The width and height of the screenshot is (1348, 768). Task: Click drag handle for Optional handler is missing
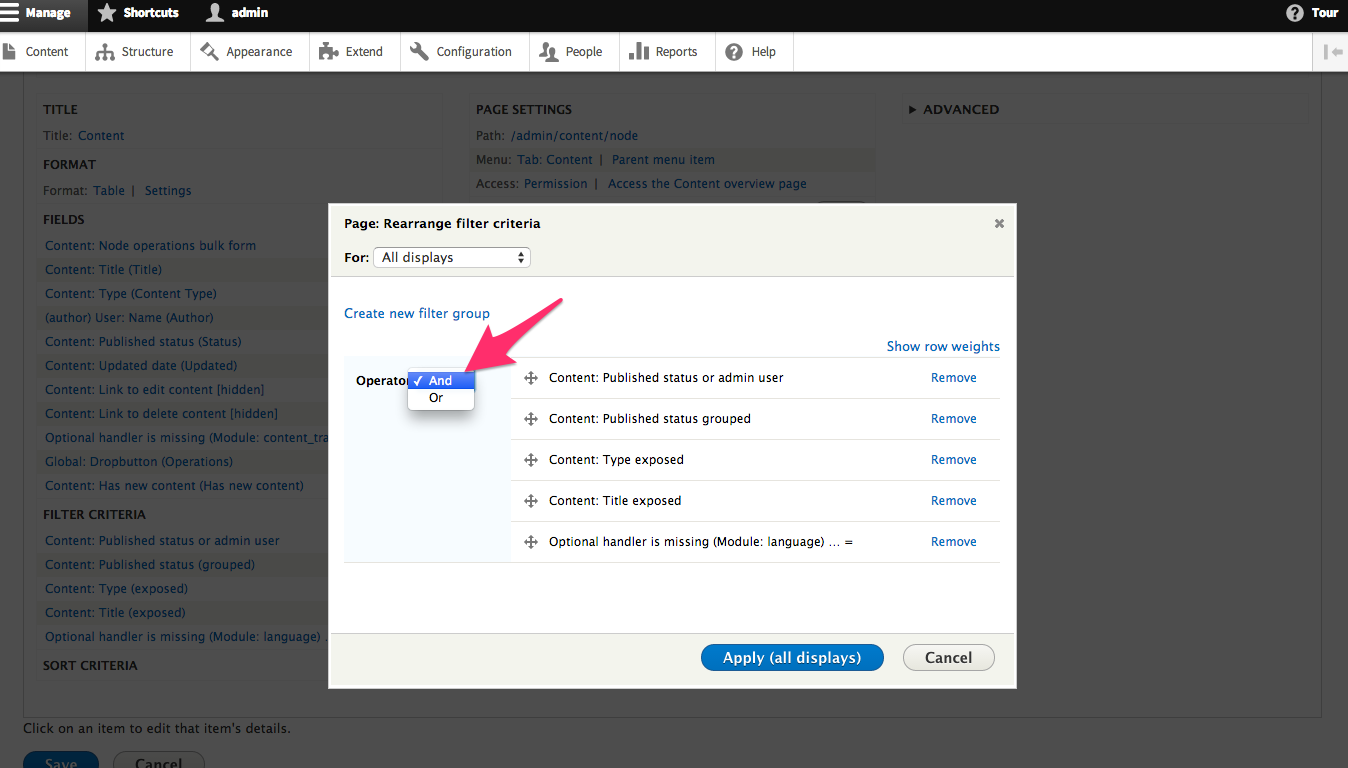[531, 542]
